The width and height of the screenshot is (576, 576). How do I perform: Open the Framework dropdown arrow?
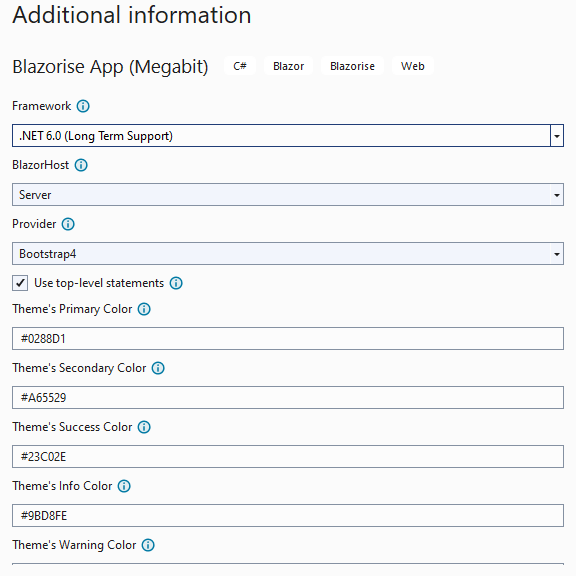click(x=557, y=136)
